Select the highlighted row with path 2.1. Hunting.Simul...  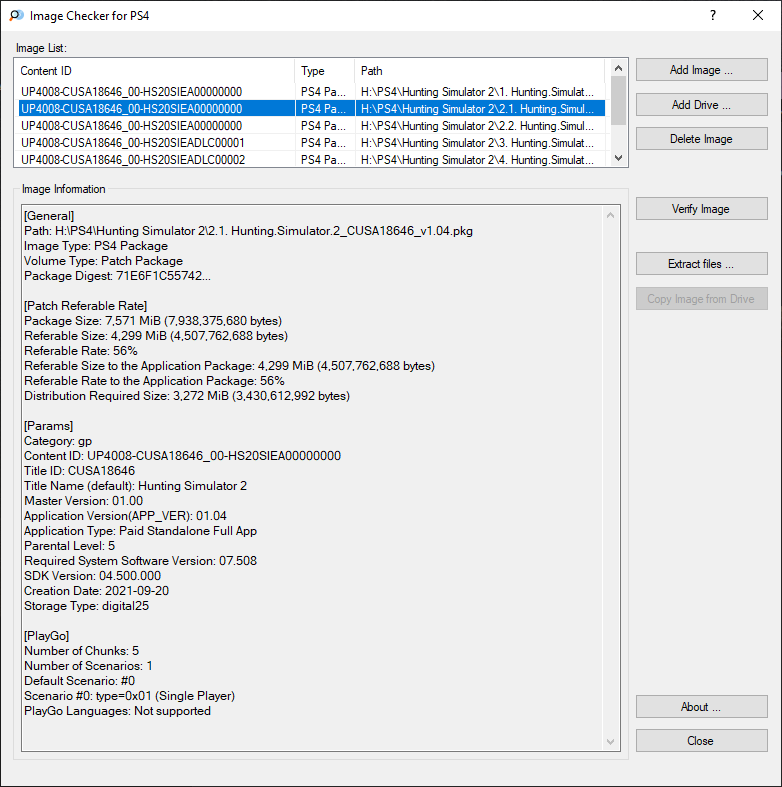[312, 108]
